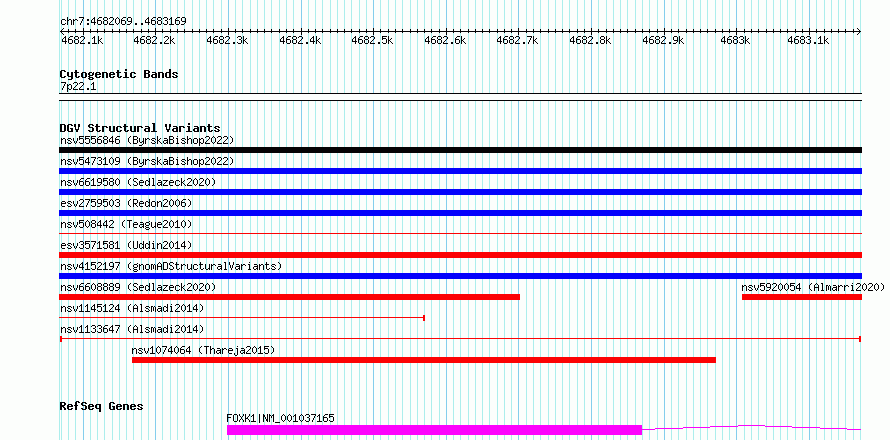The image size is (890, 440).
Task: Select the thin nsv1145124 variant line
Action: (x=242, y=318)
